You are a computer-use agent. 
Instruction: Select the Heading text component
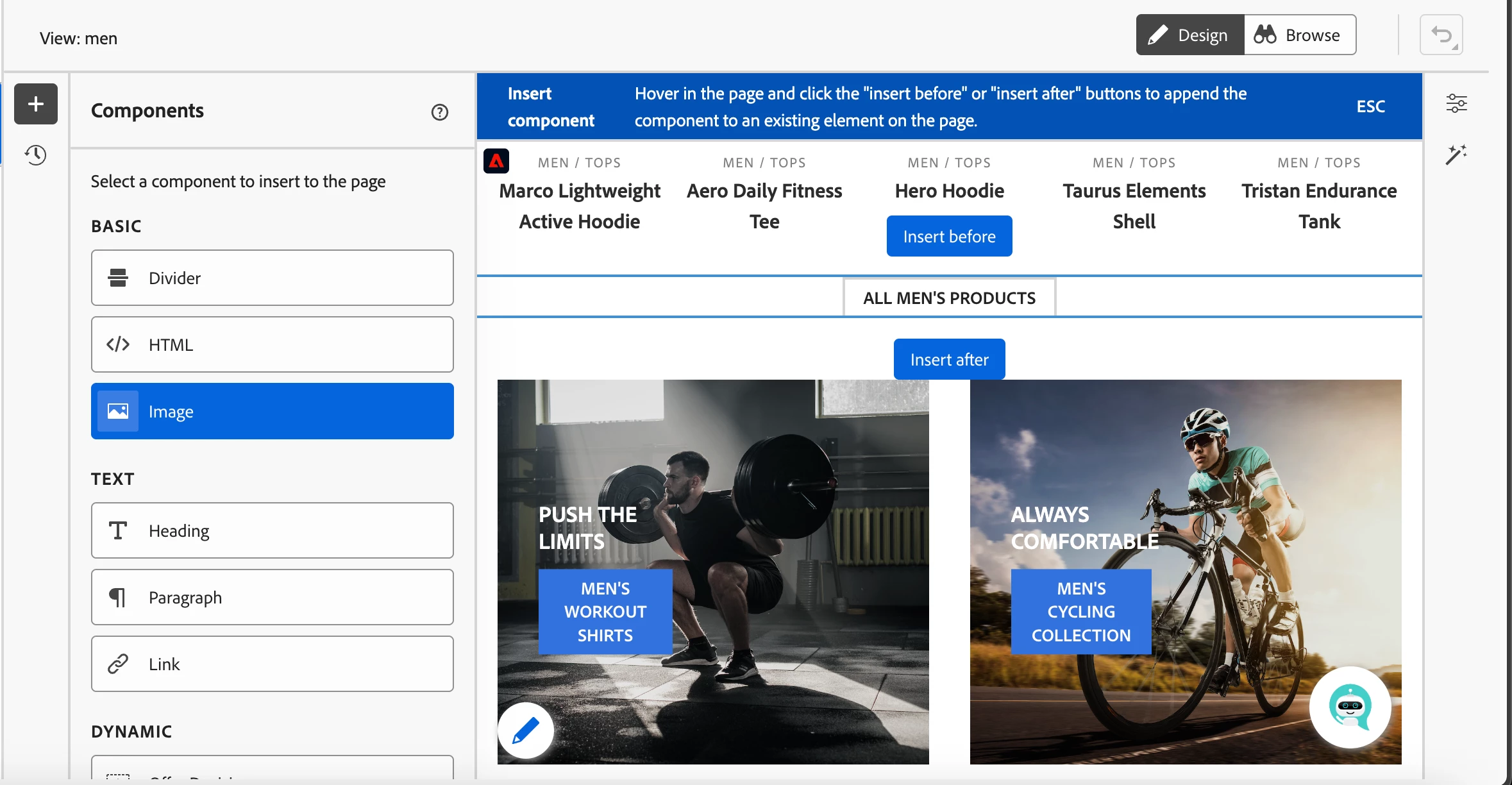272,530
